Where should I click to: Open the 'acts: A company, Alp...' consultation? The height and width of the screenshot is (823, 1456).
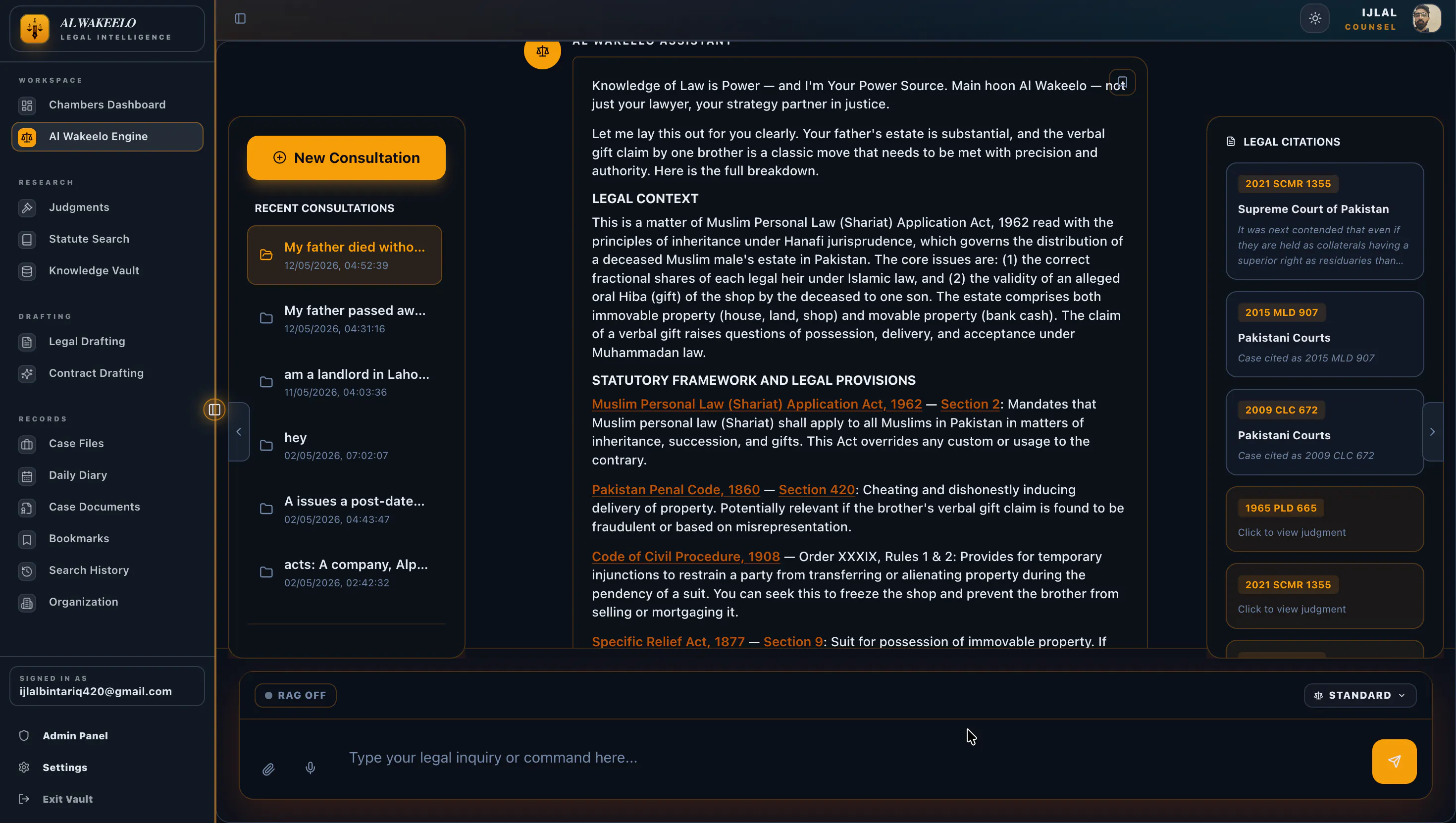click(344, 572)
